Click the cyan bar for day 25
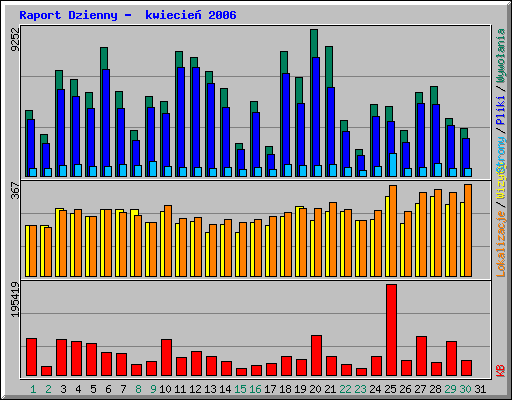The image size is (512, 400). coord(393,165)
